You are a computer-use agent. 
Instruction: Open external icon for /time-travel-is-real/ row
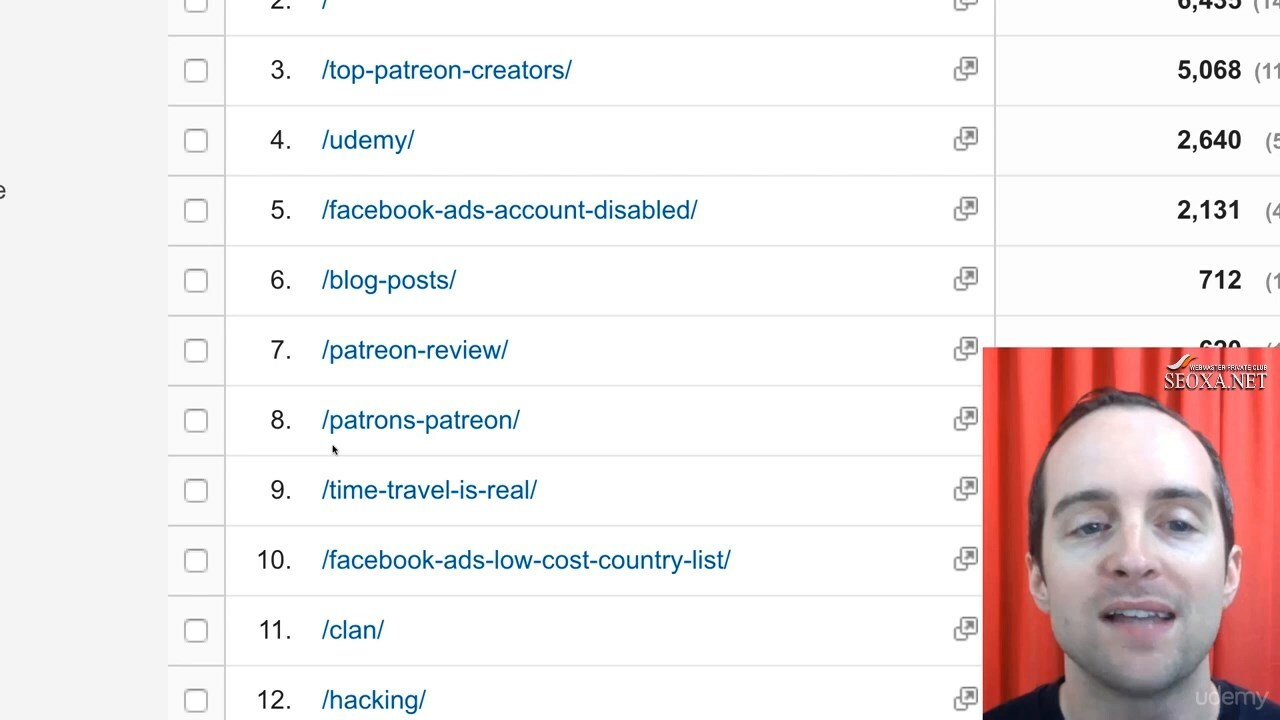click(965, 489)
